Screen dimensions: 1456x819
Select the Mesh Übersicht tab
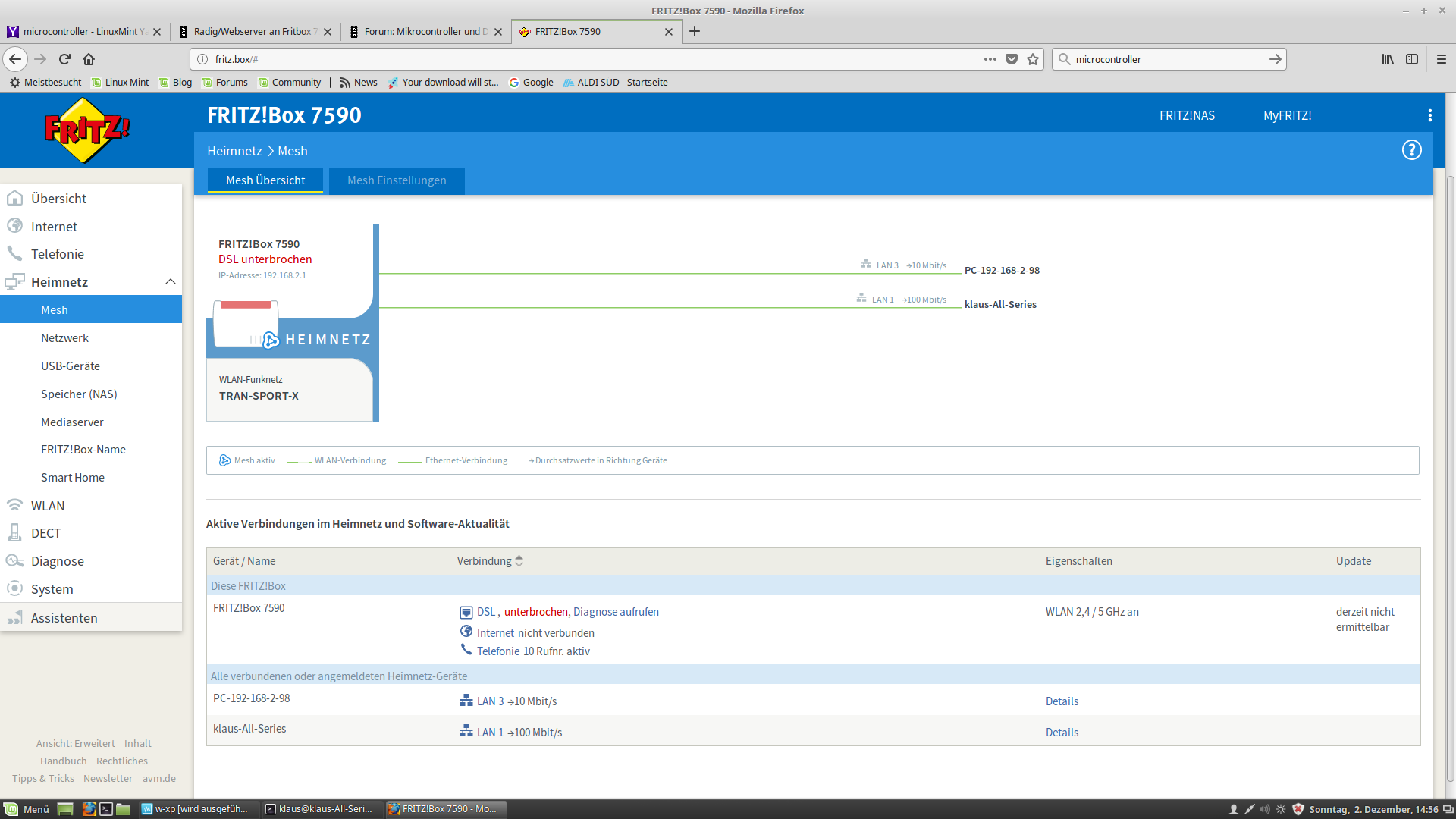tap(265, 180)
